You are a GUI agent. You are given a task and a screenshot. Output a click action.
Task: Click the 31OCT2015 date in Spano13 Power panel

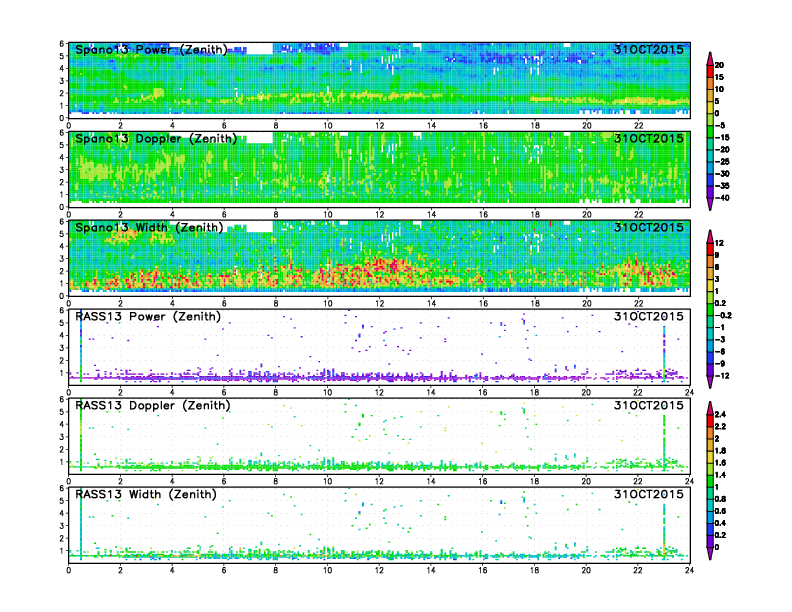point(649,49)
